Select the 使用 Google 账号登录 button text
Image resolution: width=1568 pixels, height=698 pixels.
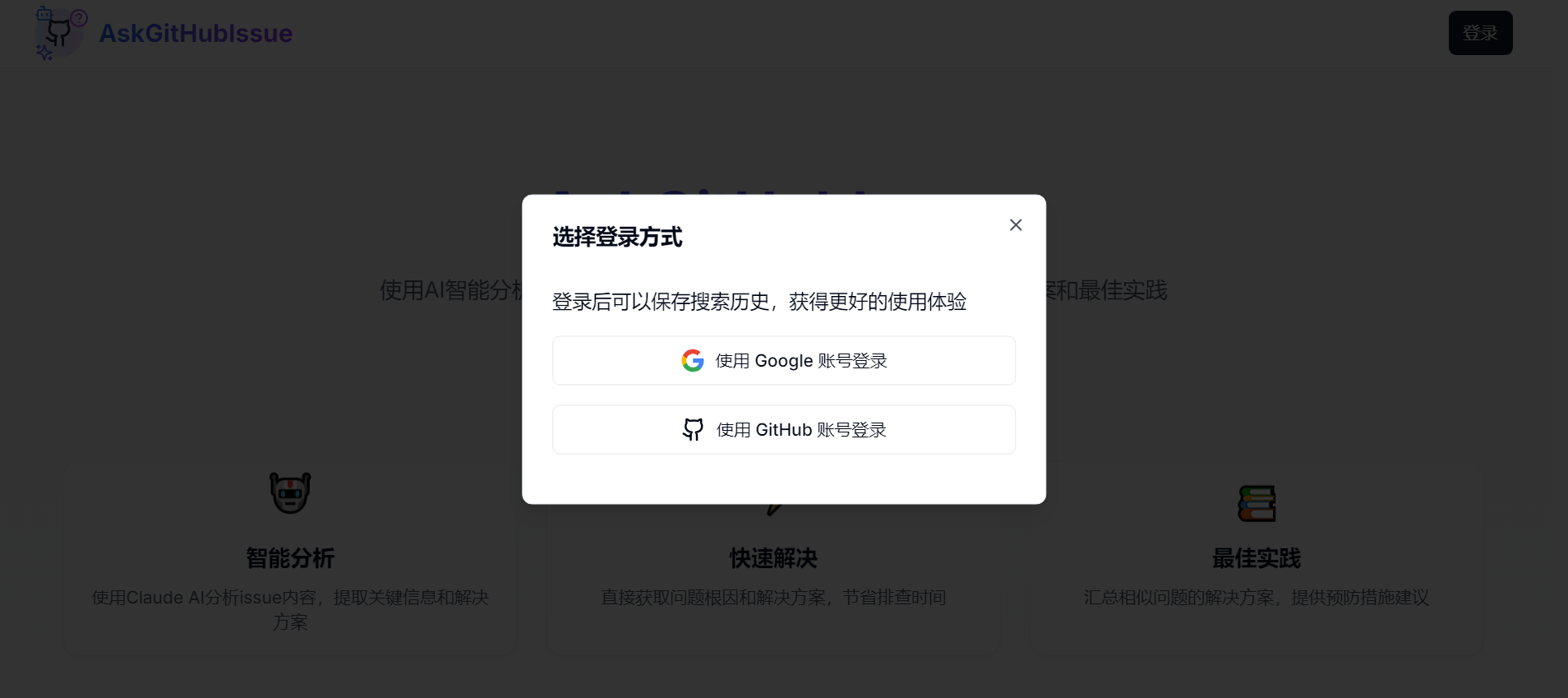801,361
